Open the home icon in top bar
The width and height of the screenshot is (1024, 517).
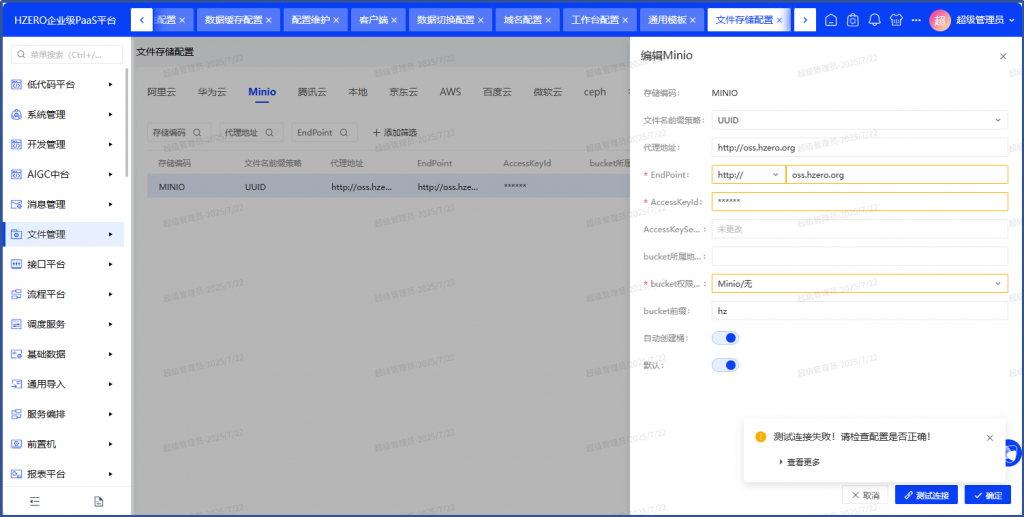tap(830, 20)
